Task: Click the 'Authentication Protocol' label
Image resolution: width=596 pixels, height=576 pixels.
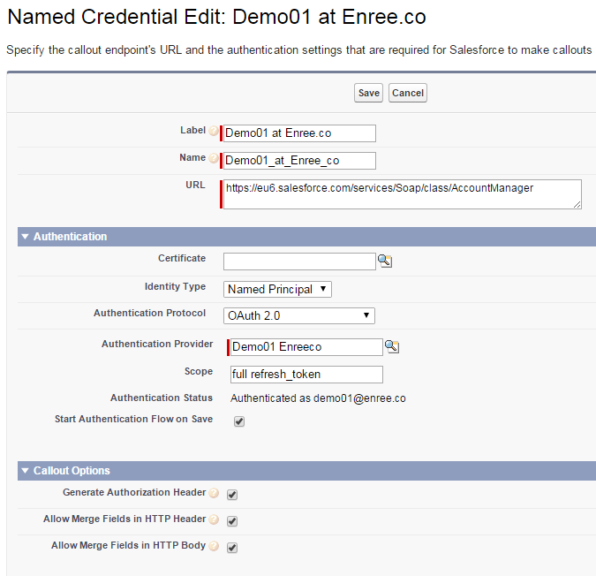Action: (150, 313)
